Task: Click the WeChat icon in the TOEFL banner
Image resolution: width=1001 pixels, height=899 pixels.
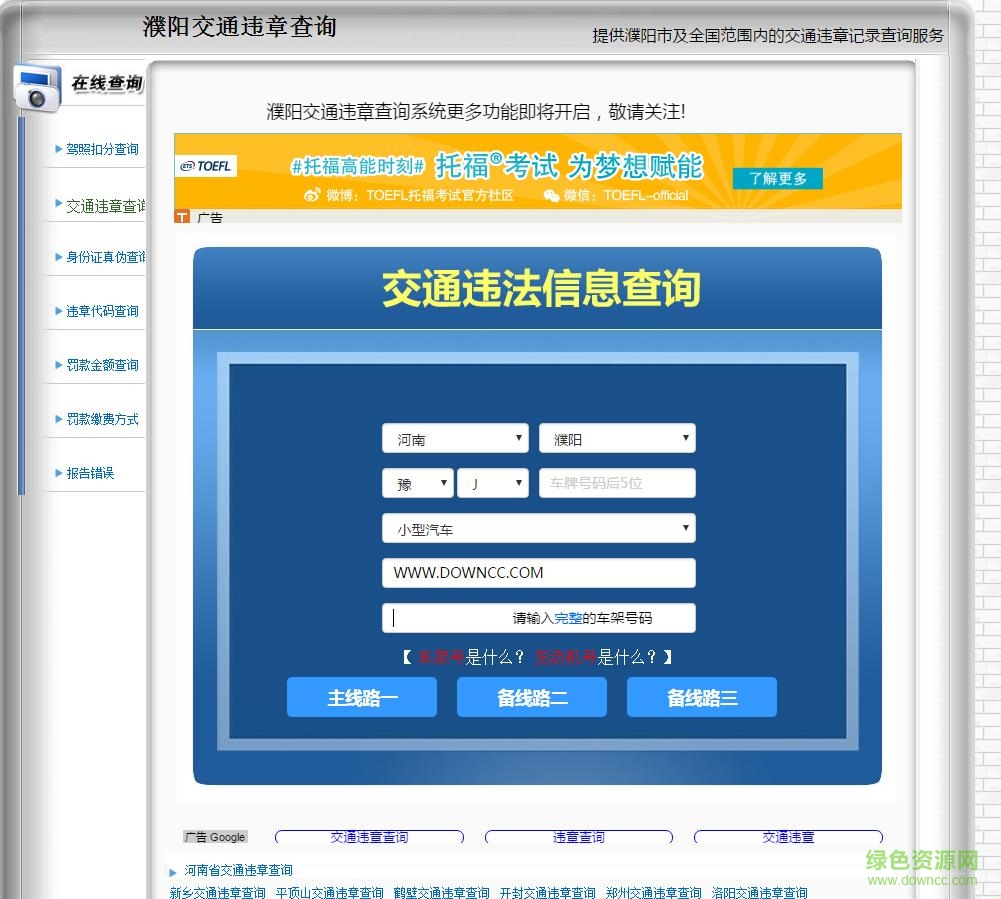Action: click(552, 197)
